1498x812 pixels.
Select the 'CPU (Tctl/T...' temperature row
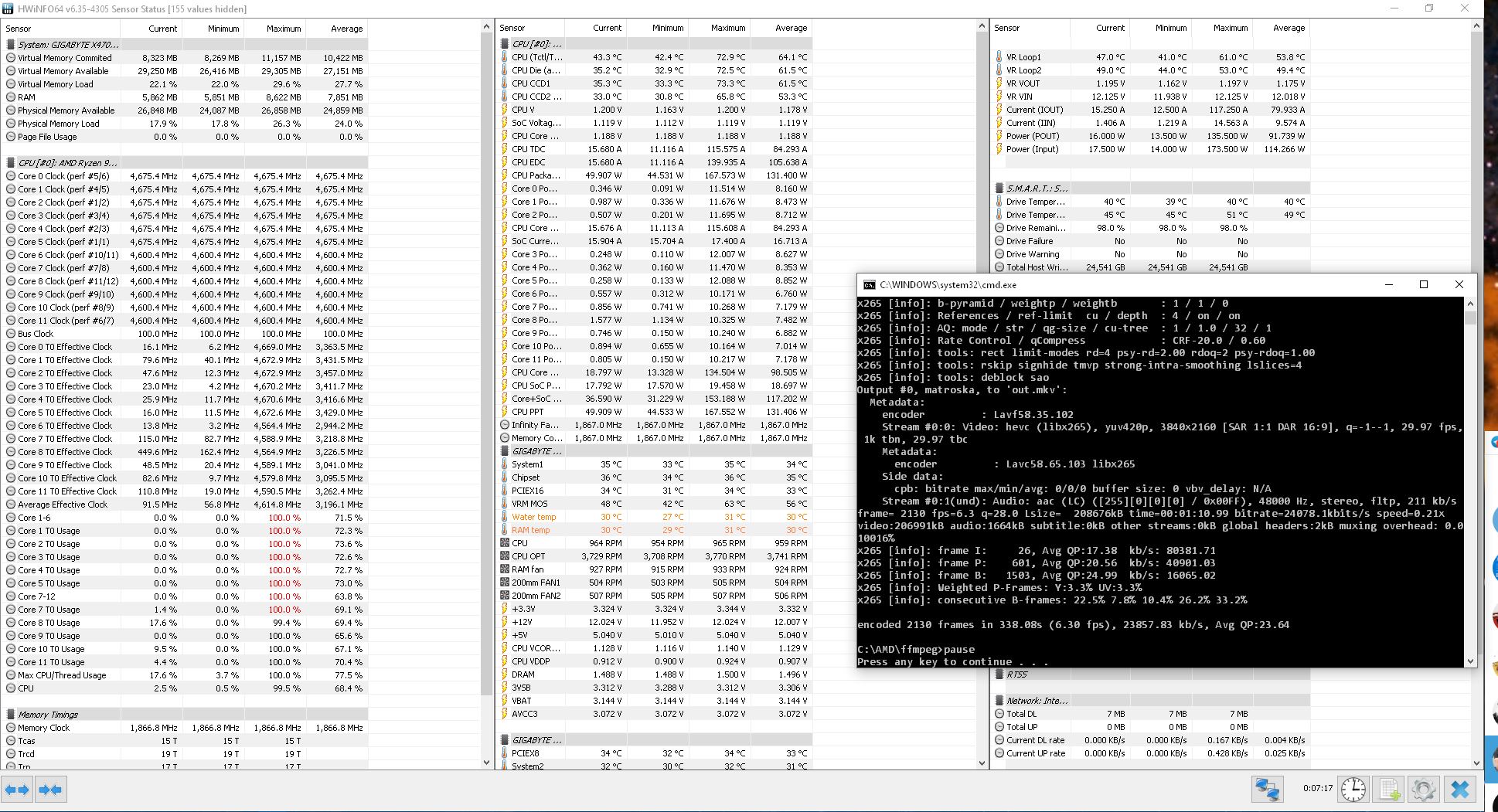655,57
